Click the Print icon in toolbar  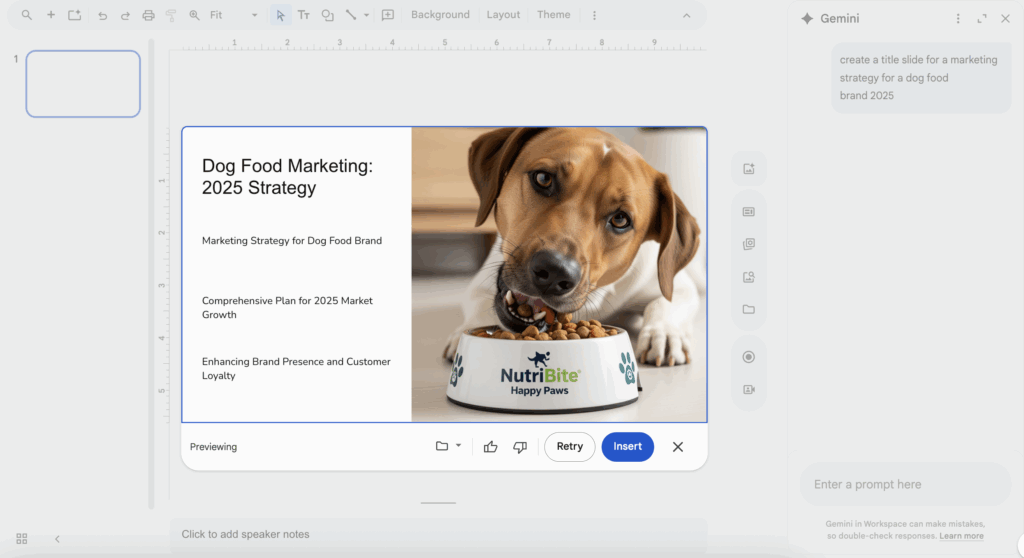[148, 15]
